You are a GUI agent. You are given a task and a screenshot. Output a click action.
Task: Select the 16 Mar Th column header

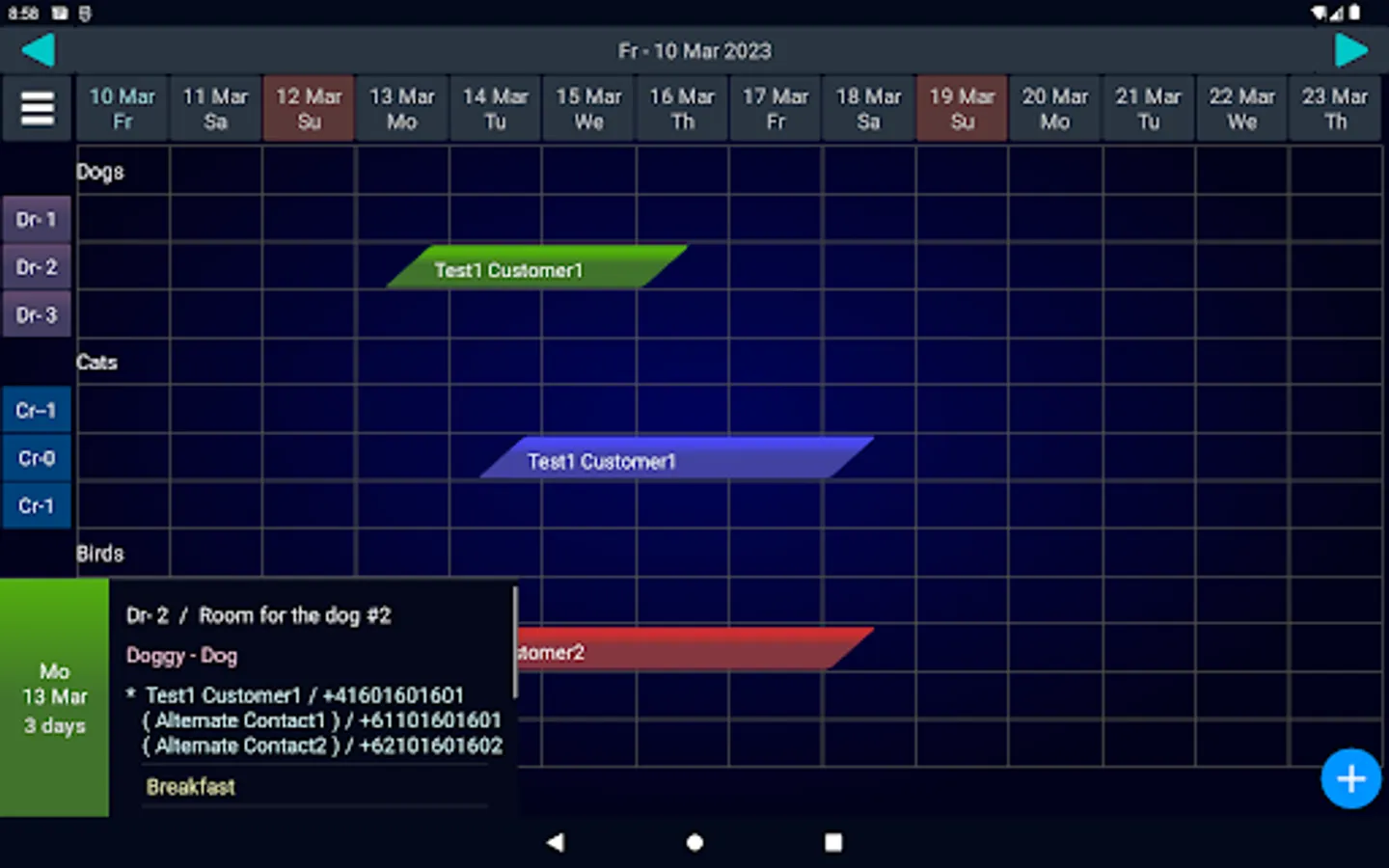[682, 109]
